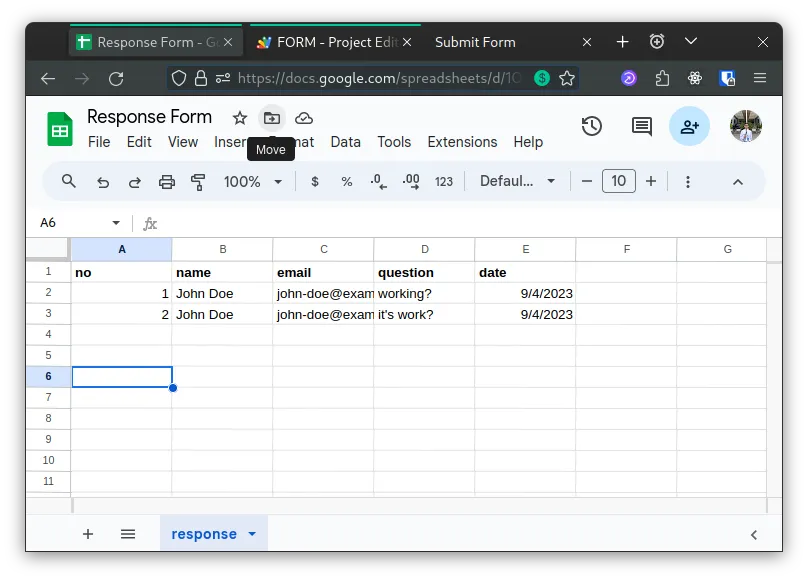Open the comments icon
This screenshot has width=808, height=580.
[x=641, y=126]
